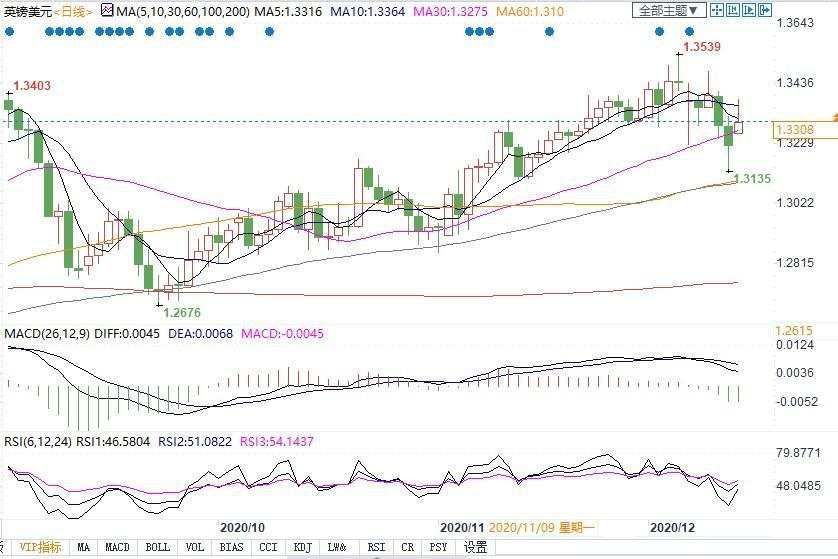This screenshot has width=838, height=559.
Task: Switch to the MACD indicator tab
Action: [117, 547]
